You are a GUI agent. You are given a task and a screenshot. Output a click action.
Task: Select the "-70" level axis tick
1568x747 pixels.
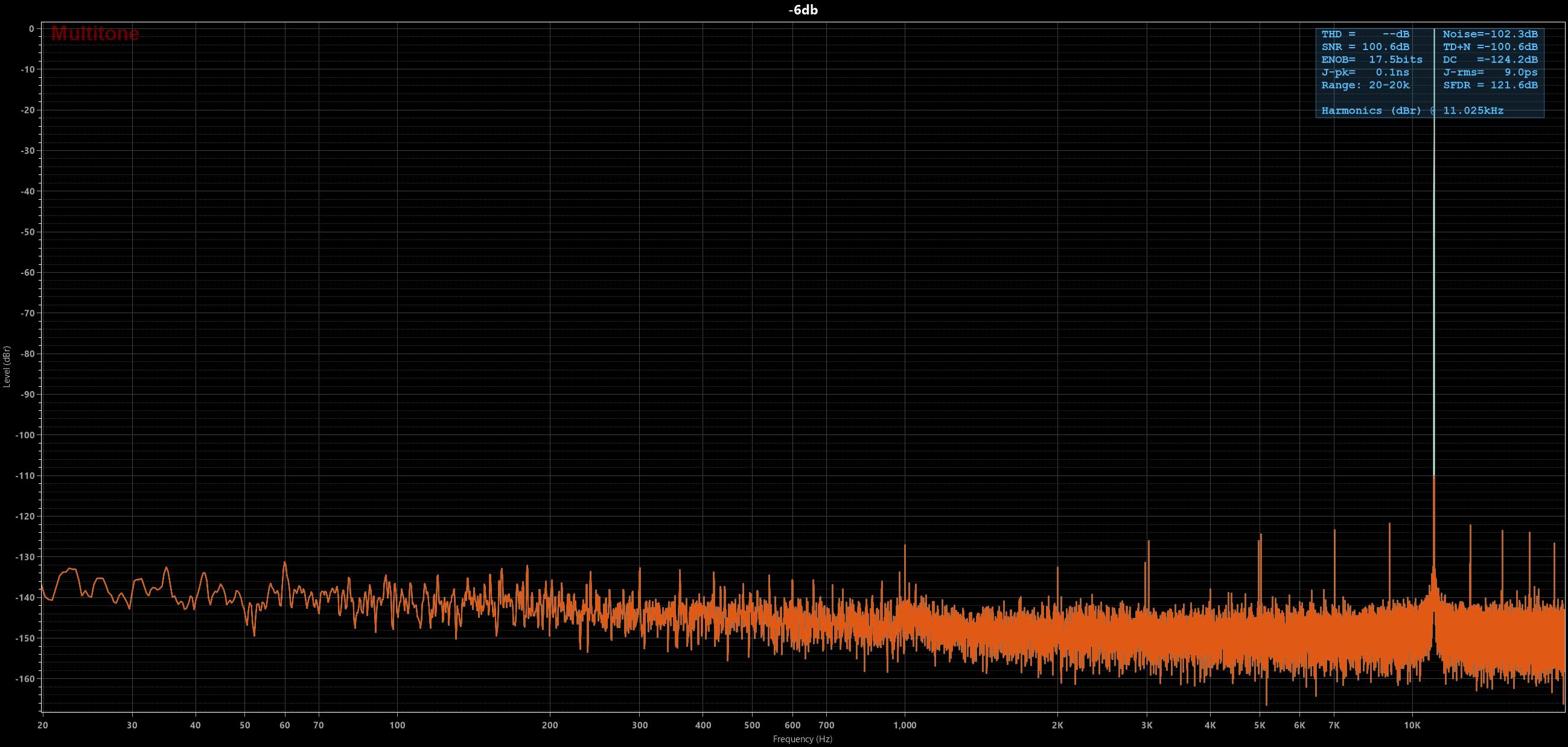tap(27, 313)
